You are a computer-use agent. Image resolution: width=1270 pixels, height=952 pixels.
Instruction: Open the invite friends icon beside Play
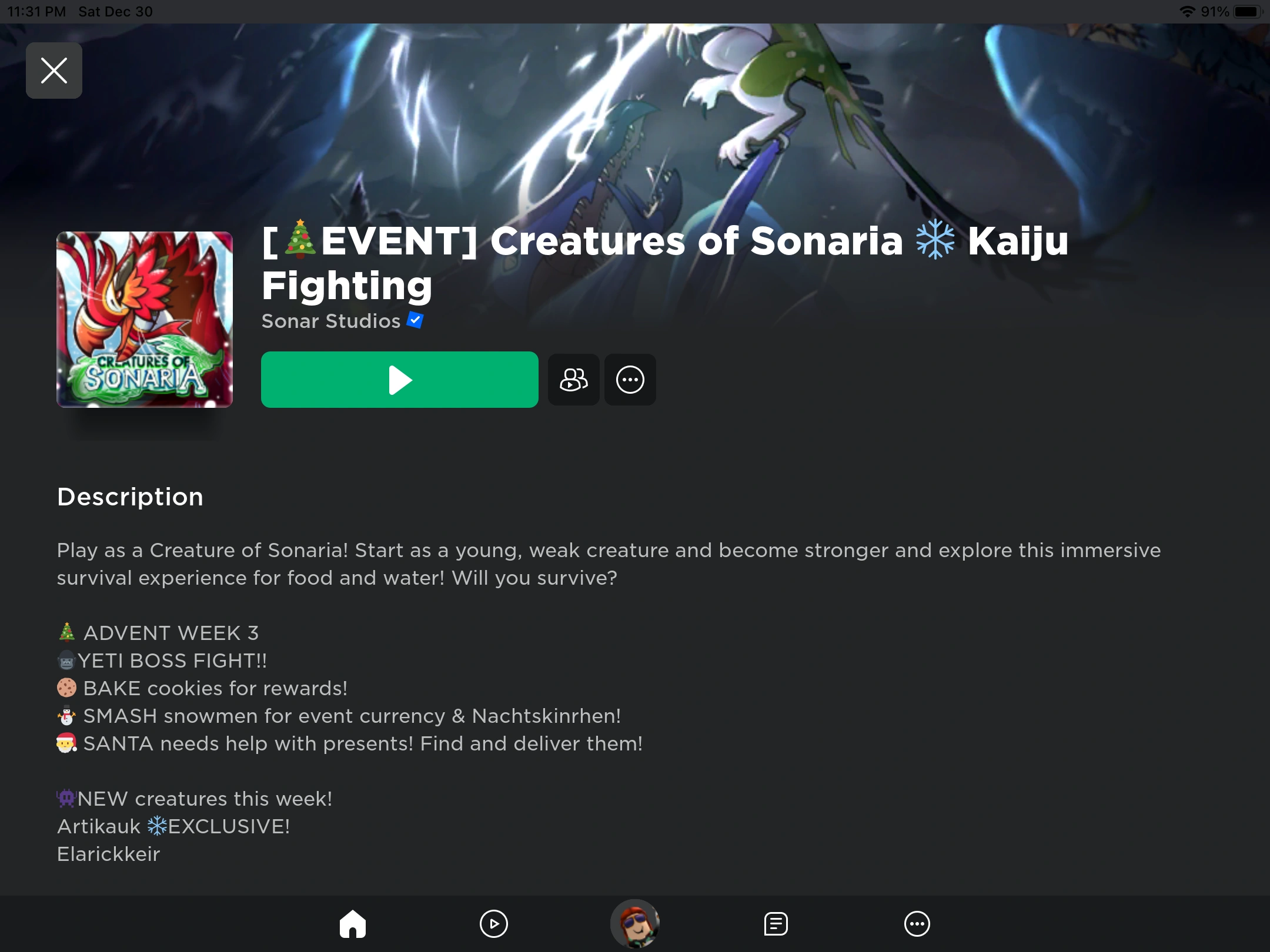pos(574,380)
